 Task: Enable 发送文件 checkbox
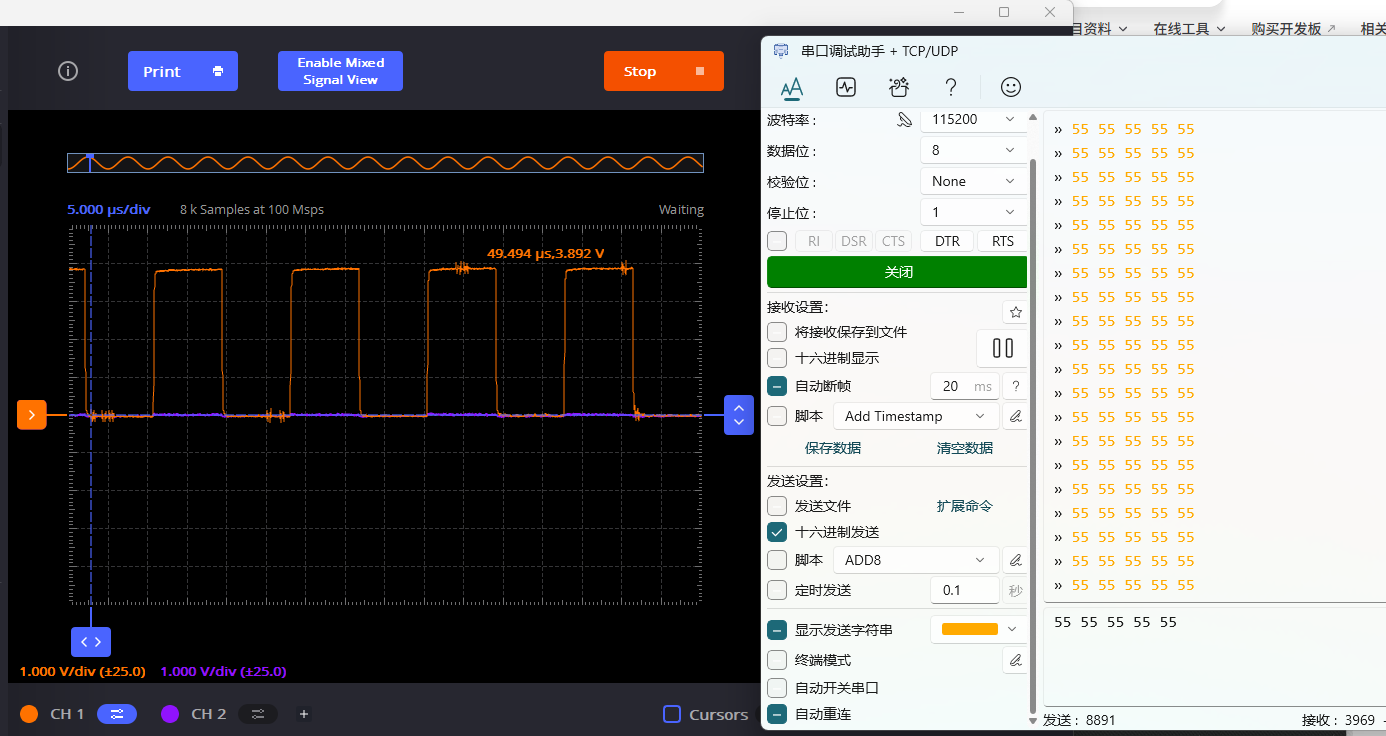777,506
